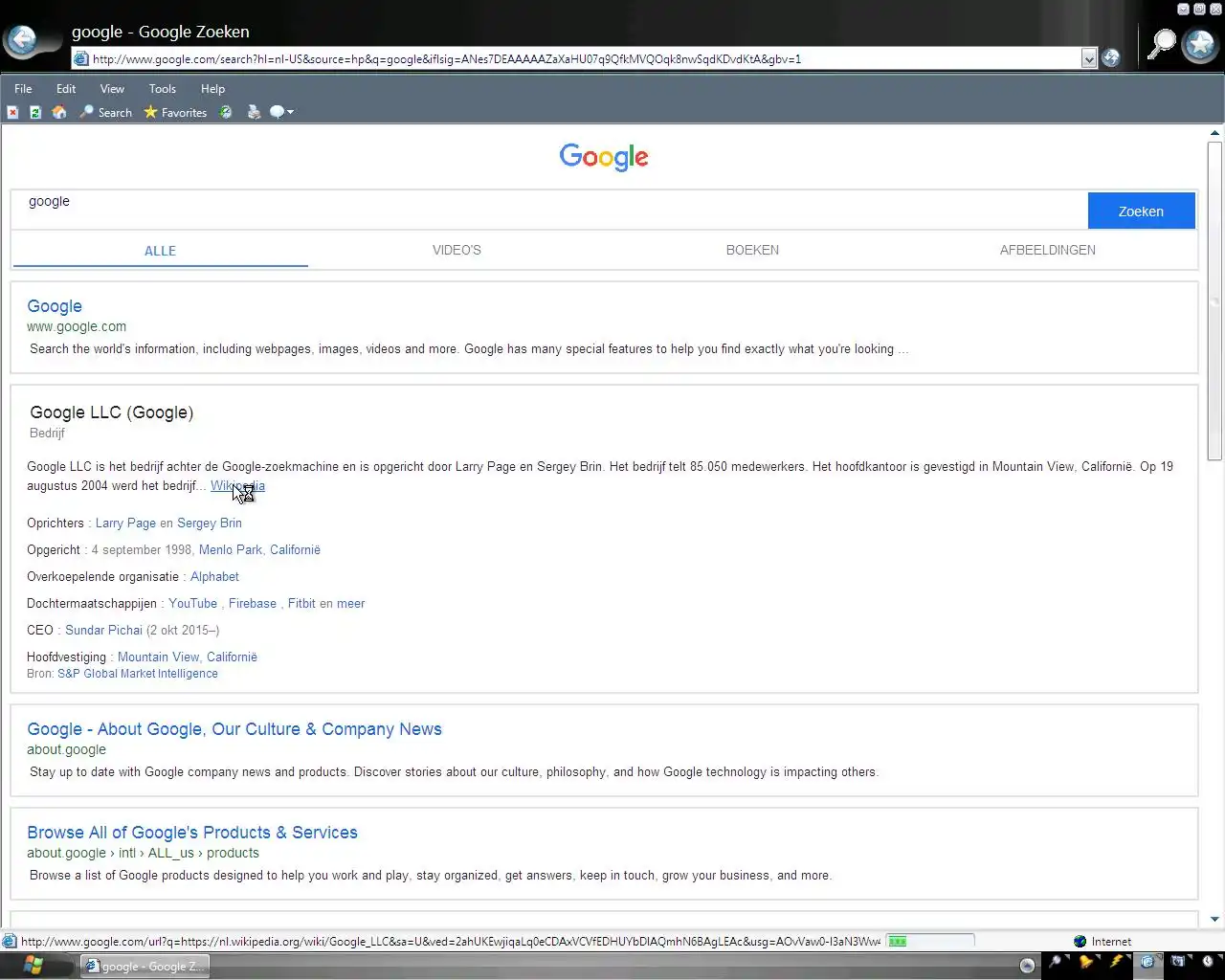Click the magnifier tray icon
The width and height of the screenshot is (1225, 980).
tap(1056, 962)
